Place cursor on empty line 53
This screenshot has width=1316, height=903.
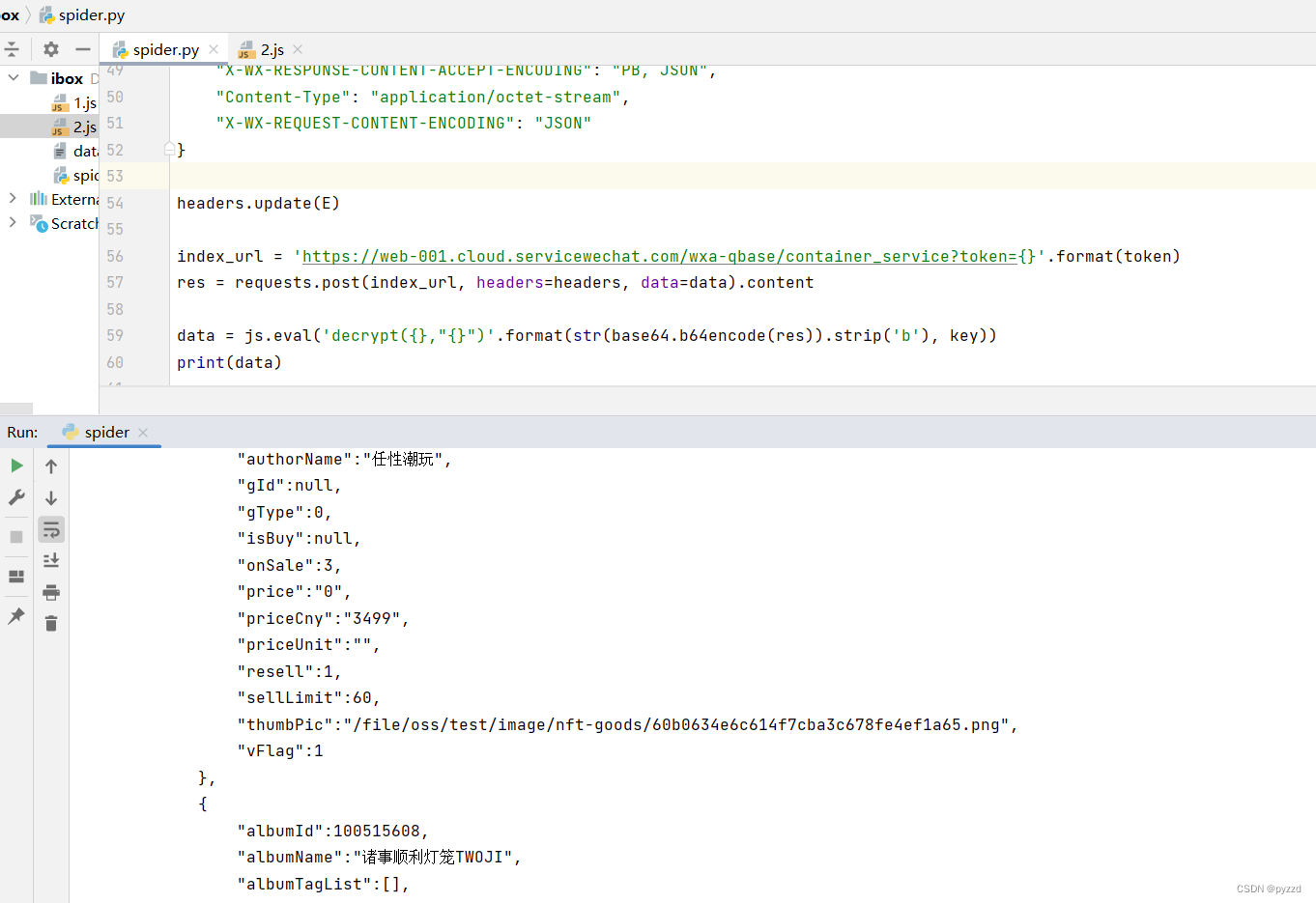[x=742, y=176]
